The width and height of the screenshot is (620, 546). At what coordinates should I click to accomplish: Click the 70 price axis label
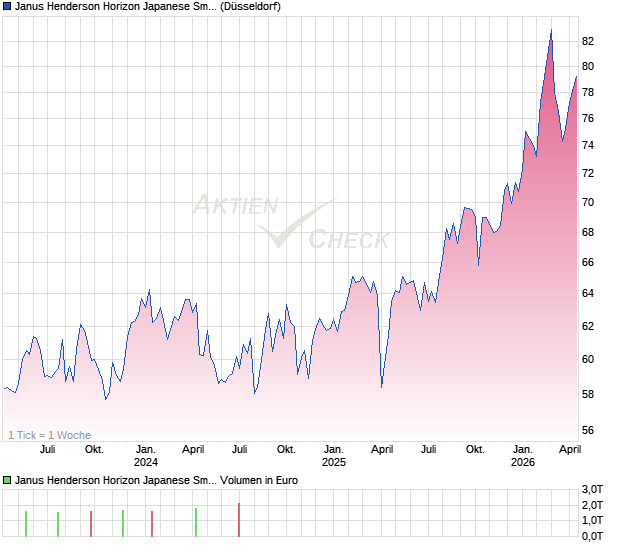tap(588, 202)
